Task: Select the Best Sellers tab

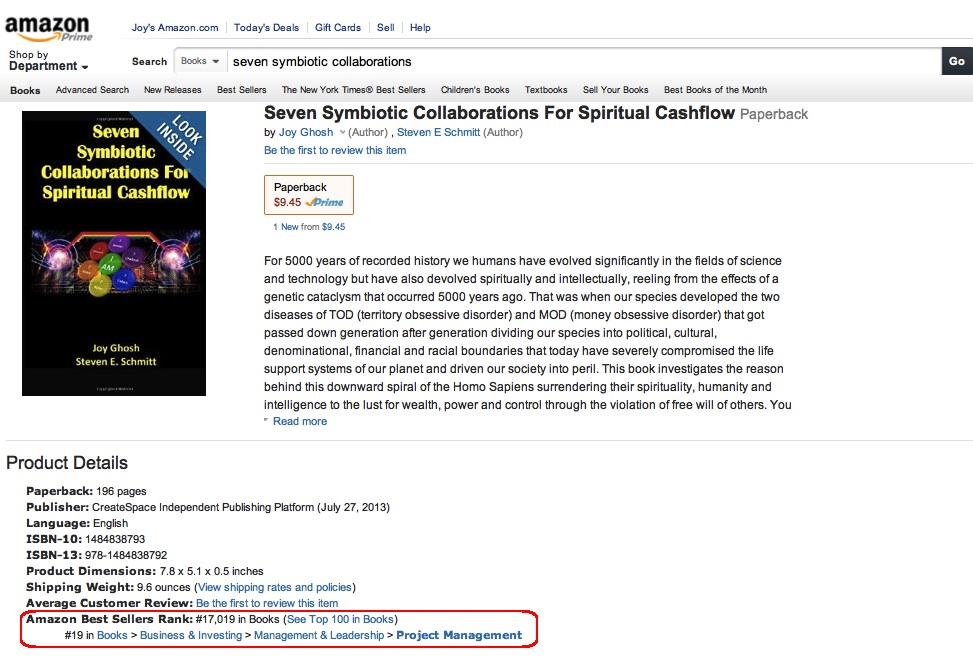Action: tap(241, 90)
